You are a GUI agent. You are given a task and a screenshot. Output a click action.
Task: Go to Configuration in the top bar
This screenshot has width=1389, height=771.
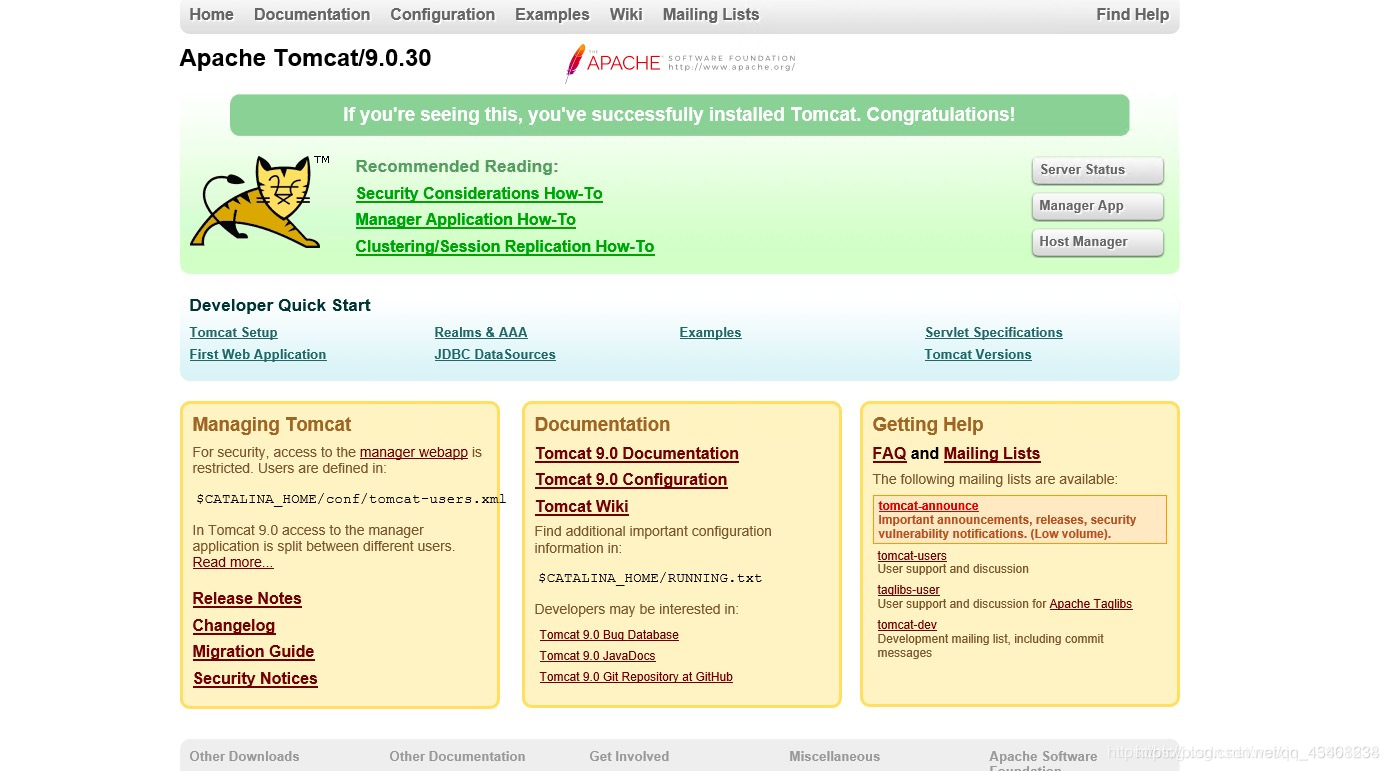pyautogui.click(x=443, y=14)
